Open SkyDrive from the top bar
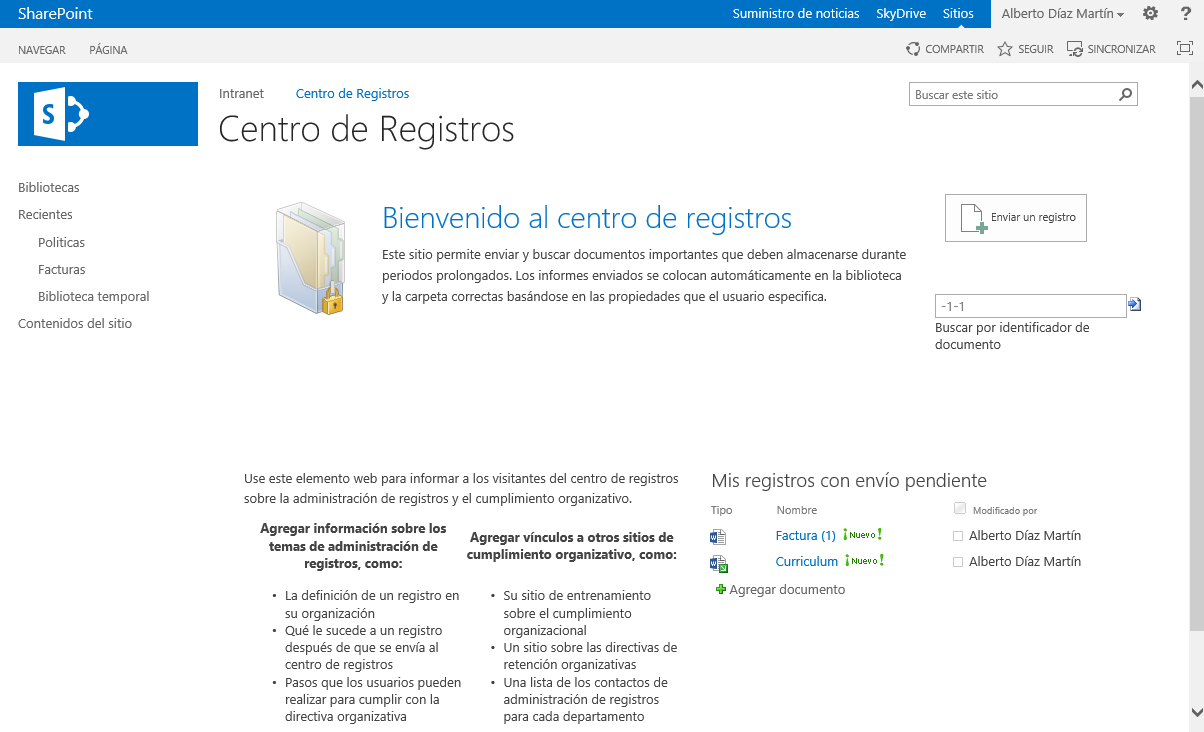The height and width of the screenshot is (732, 1204). (900, 14)
